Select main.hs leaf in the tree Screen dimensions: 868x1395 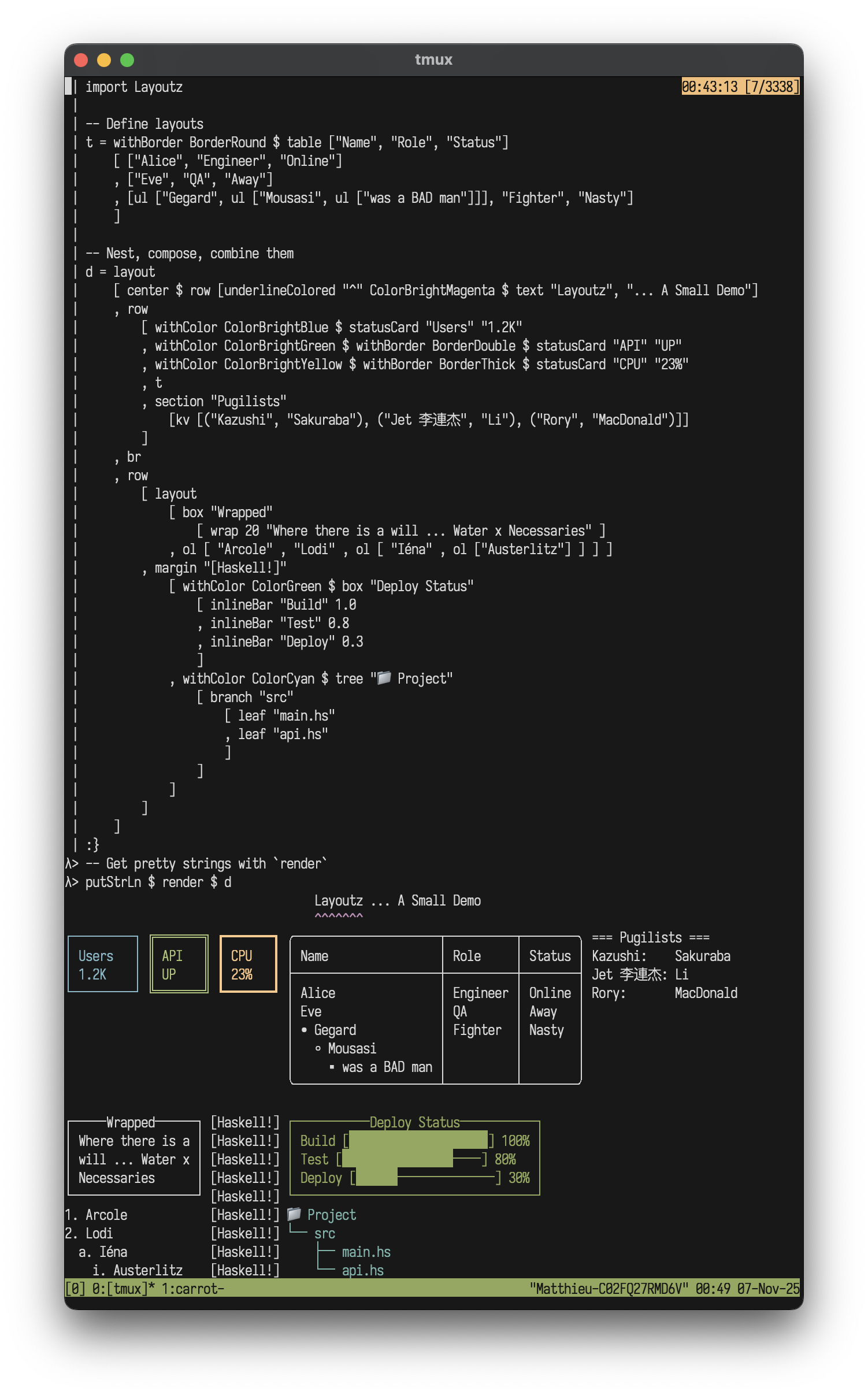(366, 1252)
